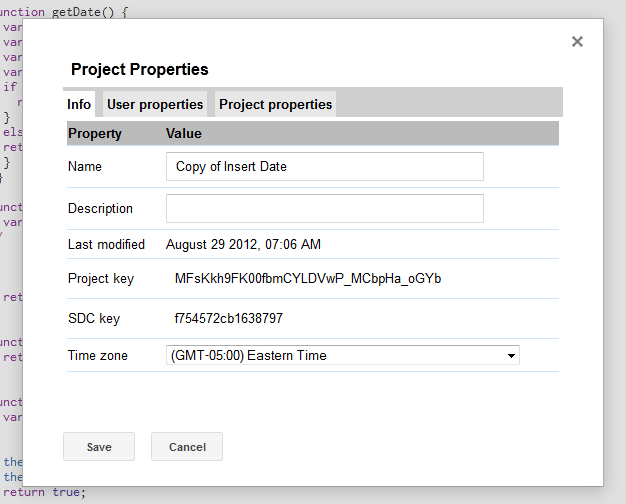Click the Save button

[99, 447]
